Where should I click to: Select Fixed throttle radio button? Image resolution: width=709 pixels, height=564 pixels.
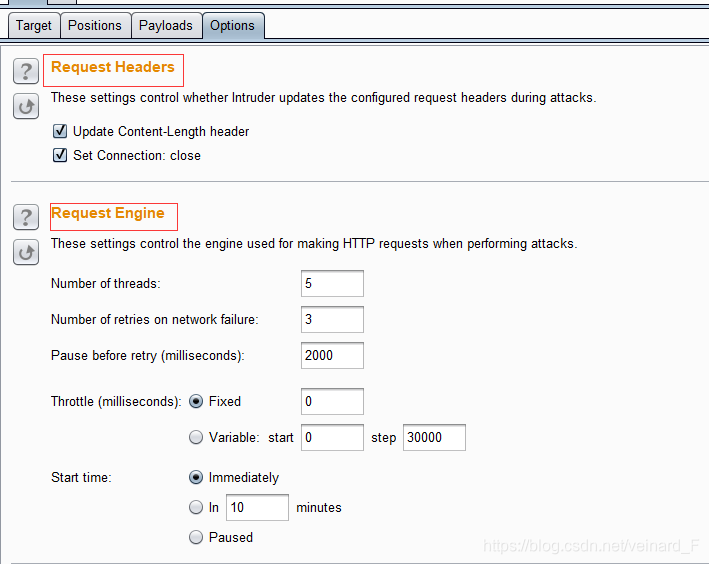(x=196, y=401)
